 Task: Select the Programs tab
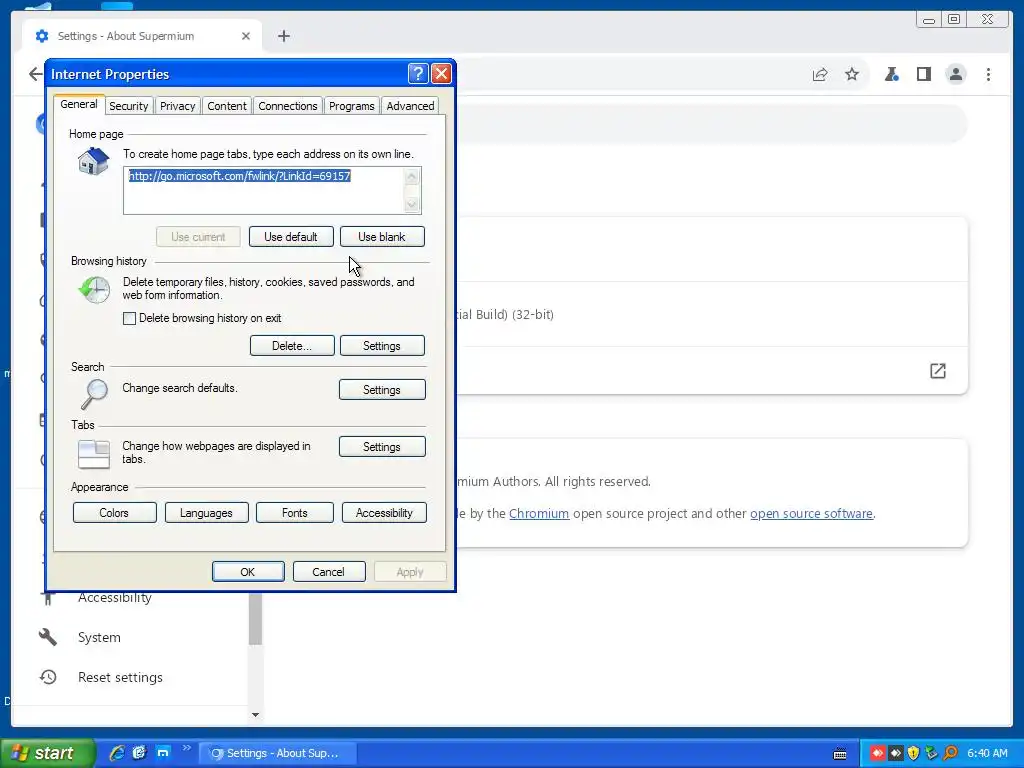point(351,106)
